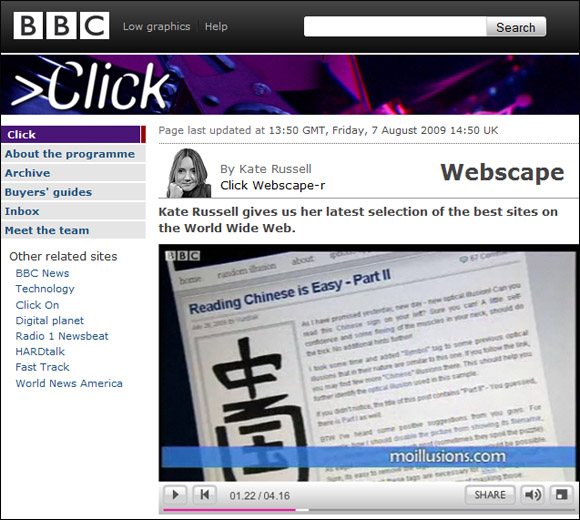This screenshot has height=520, width=580.
Task: Open the World News America link
Action: click(69, 383)
